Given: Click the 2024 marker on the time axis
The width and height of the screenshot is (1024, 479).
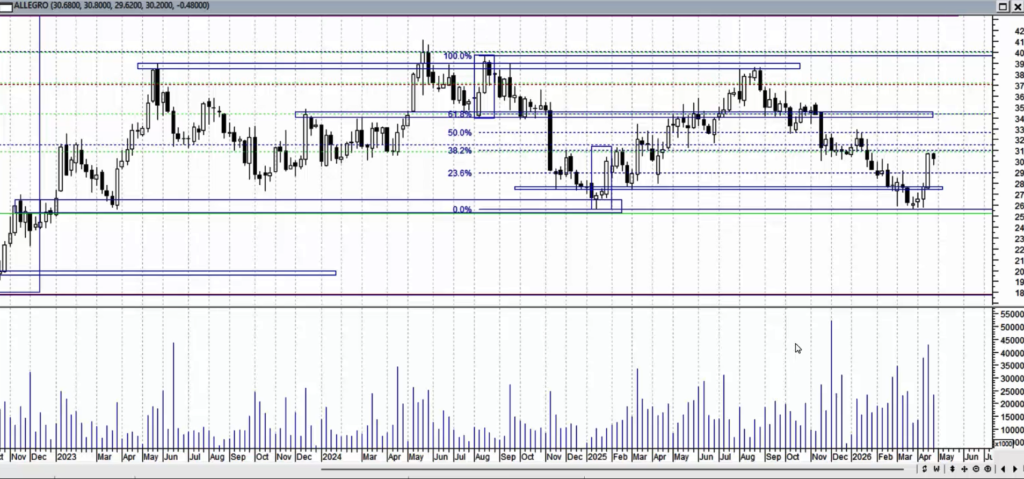Looking at the screenshot, I should tap(331, 456).
